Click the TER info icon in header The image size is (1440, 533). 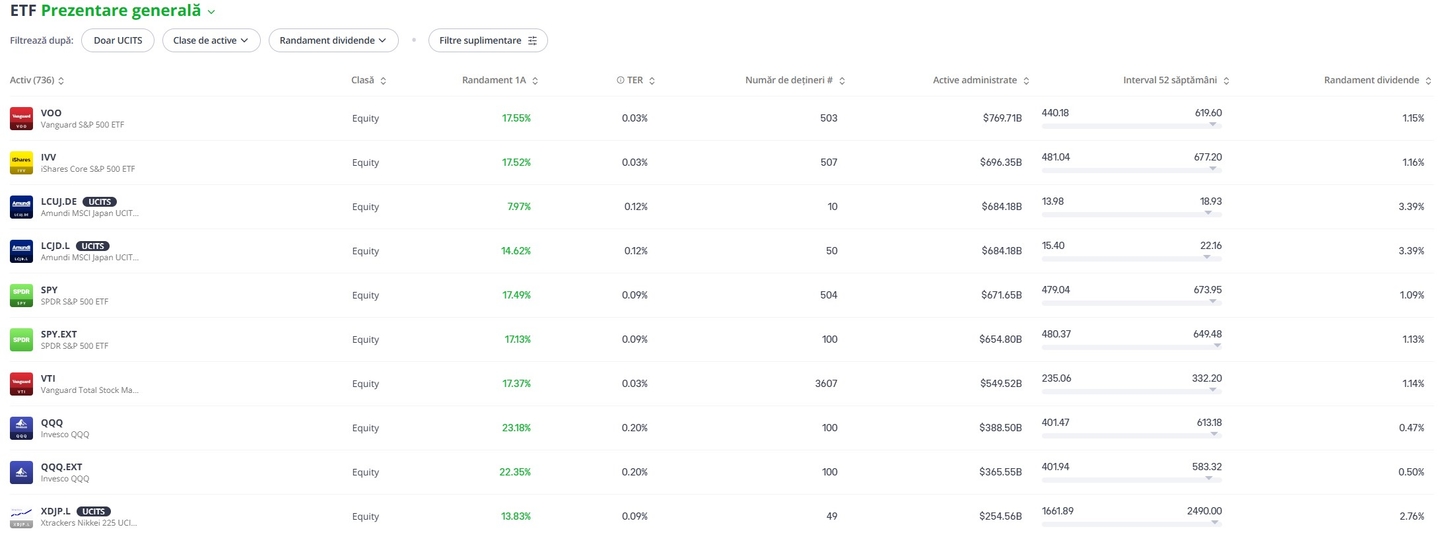point(620,80)
